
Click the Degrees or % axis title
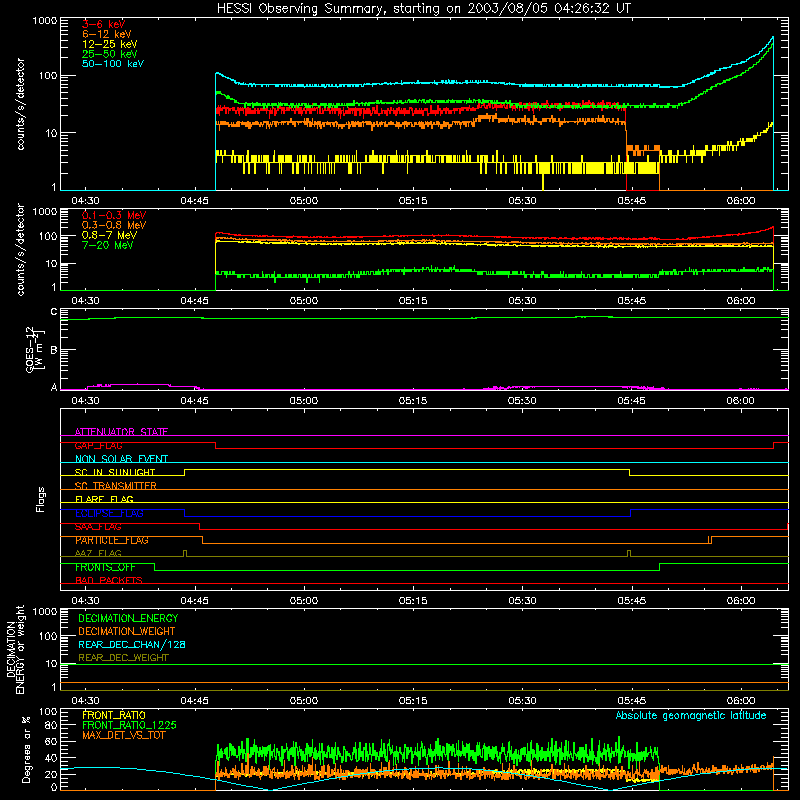pyautogui.click(x=26, y=749)
